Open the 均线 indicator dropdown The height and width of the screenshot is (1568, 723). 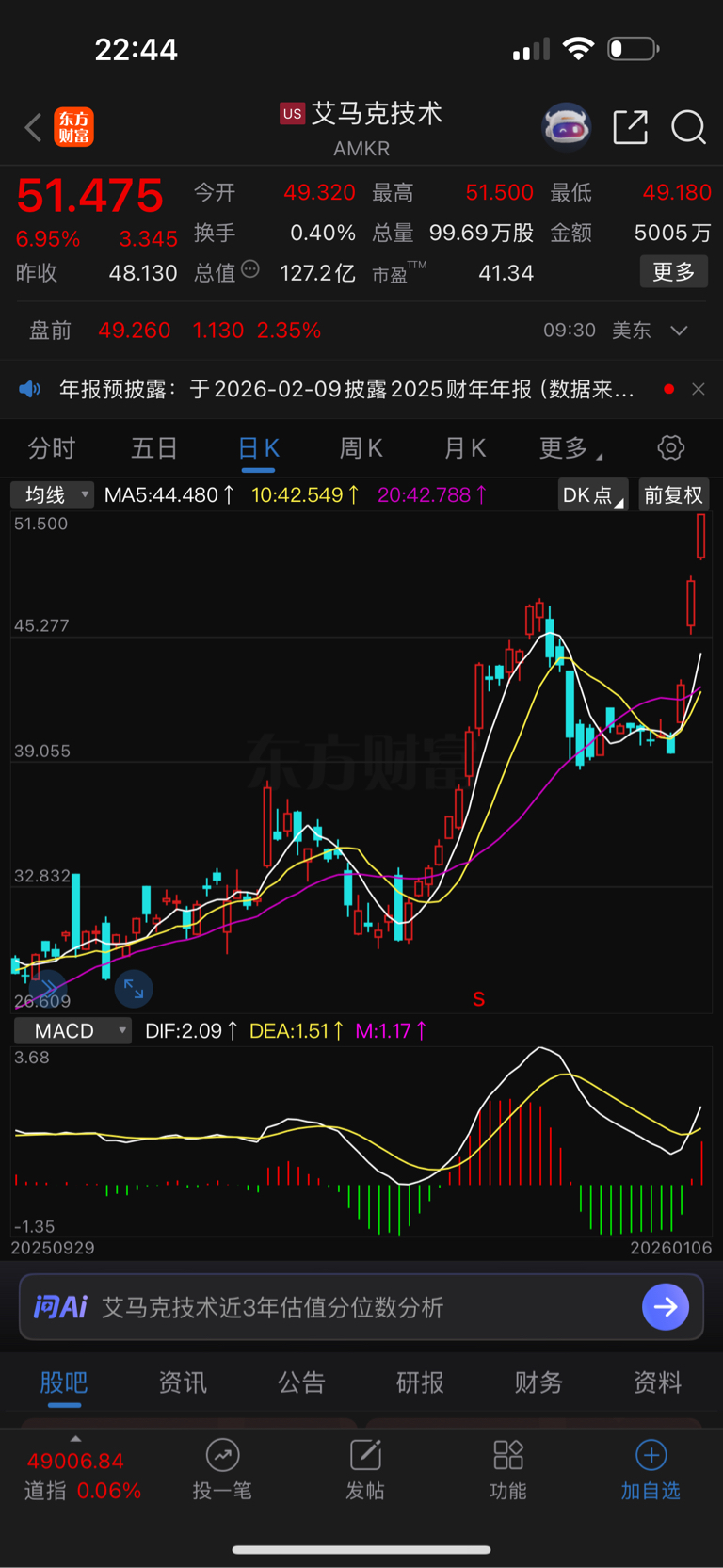[x=52, y=494]
